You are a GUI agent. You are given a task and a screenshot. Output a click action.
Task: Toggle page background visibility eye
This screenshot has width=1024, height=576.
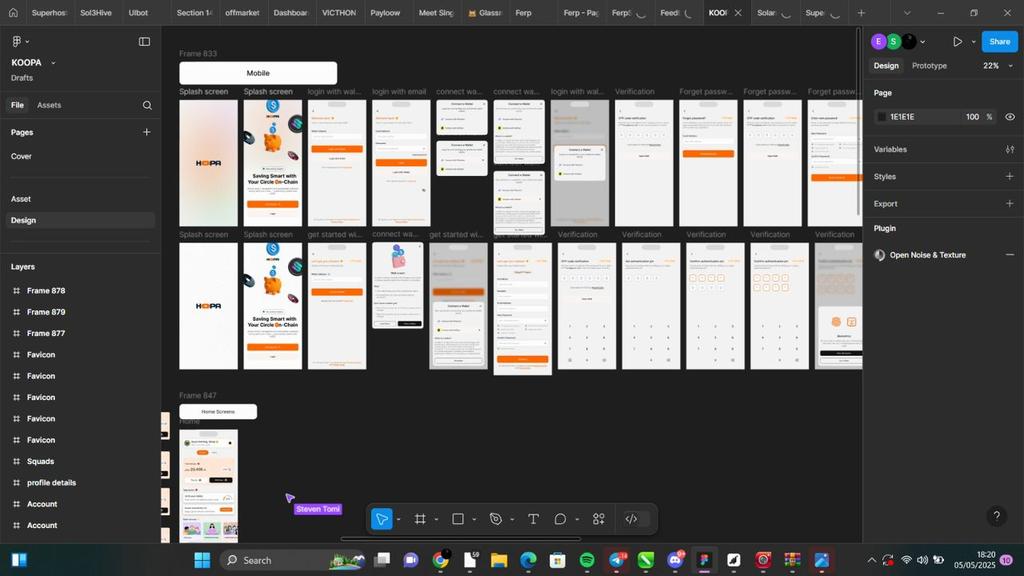pyautogui.click(x=1010, y=117)
